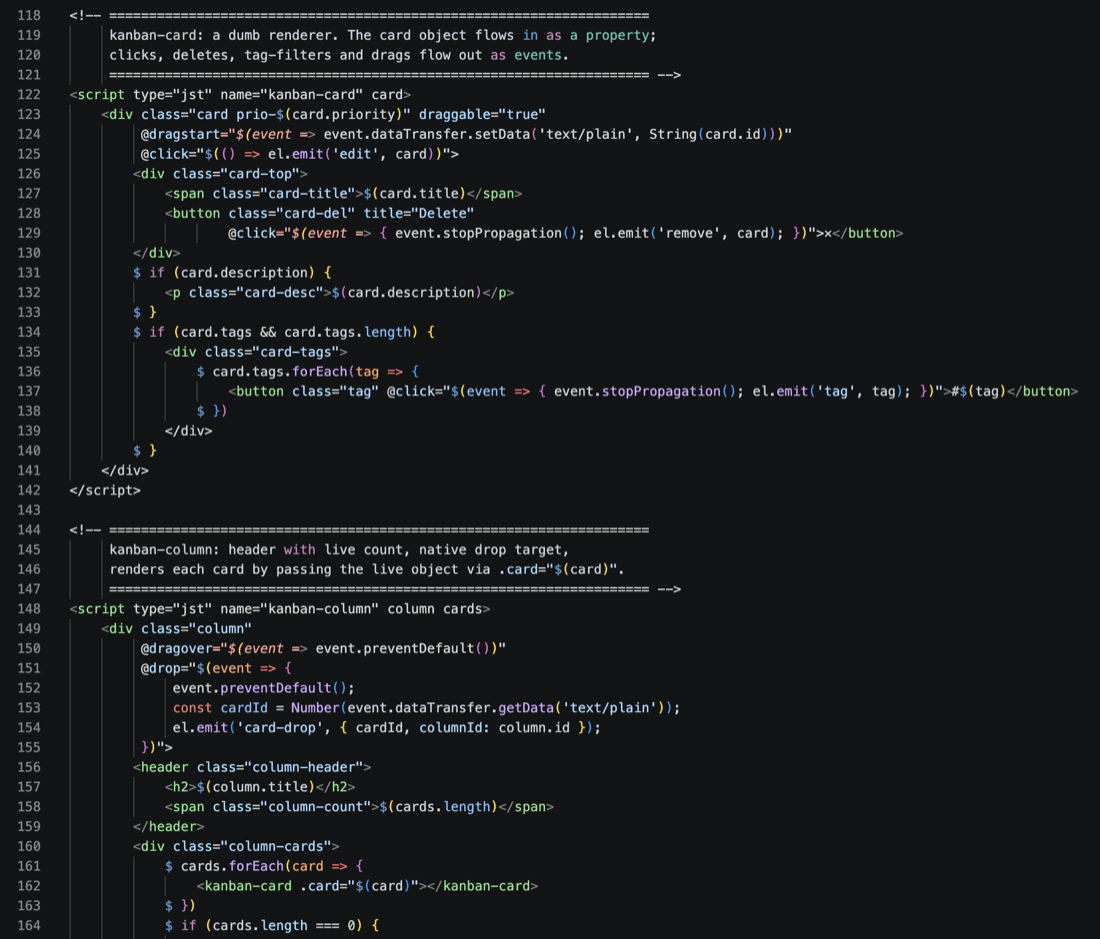Click the "const" keyword on line 153

[192, 708]
